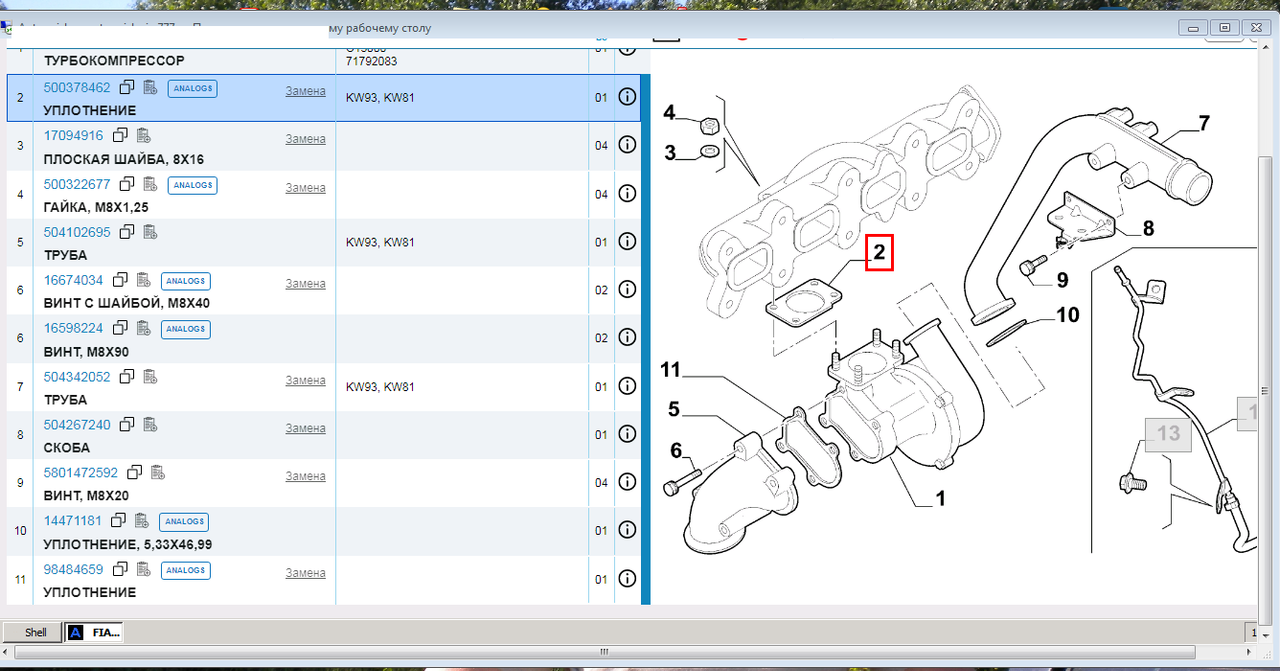Show ANALOGS for part 500322677
The height and width of the screenshot is (671, 1280).
pos(192,184)
